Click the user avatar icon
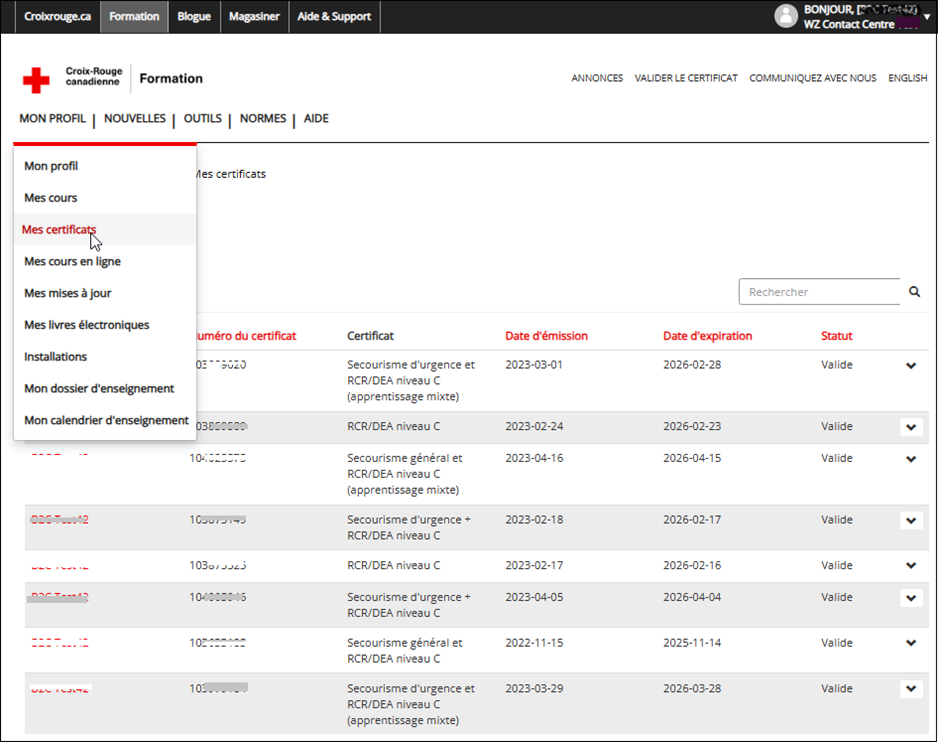This screenshot has height=742, width=938. click(x=786, y=16)
